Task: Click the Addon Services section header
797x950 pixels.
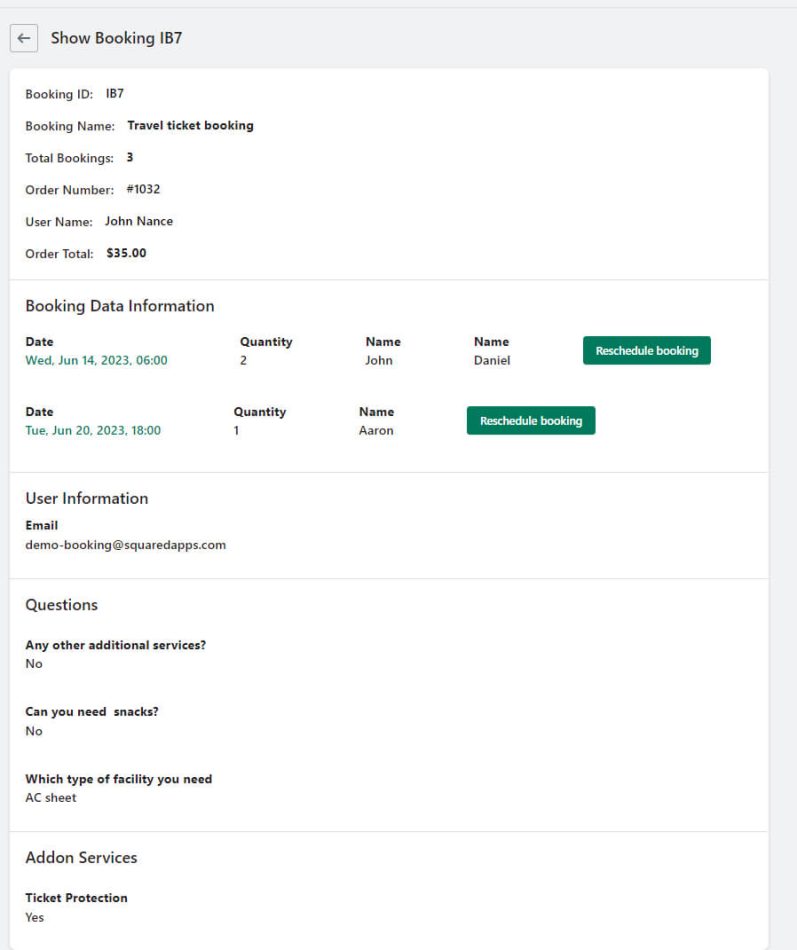Action: pos(81,857)
